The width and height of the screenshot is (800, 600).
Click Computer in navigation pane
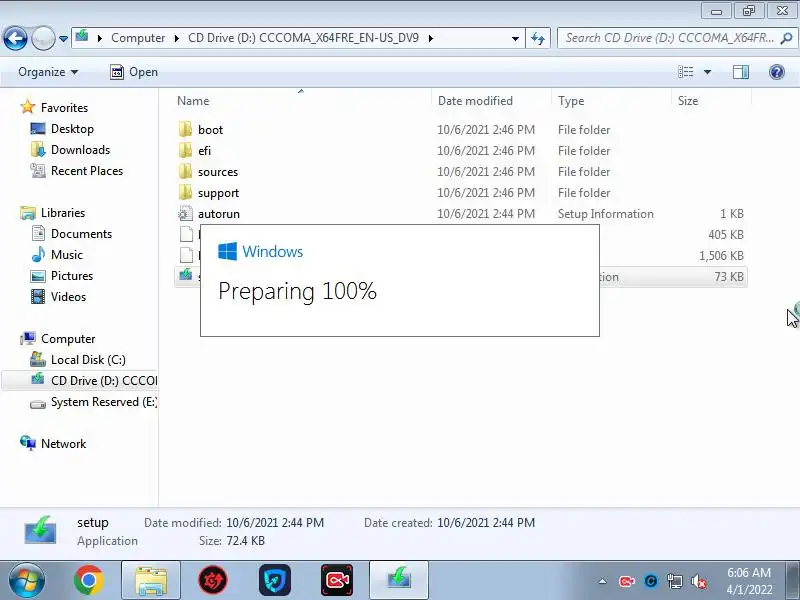(68, 339)
